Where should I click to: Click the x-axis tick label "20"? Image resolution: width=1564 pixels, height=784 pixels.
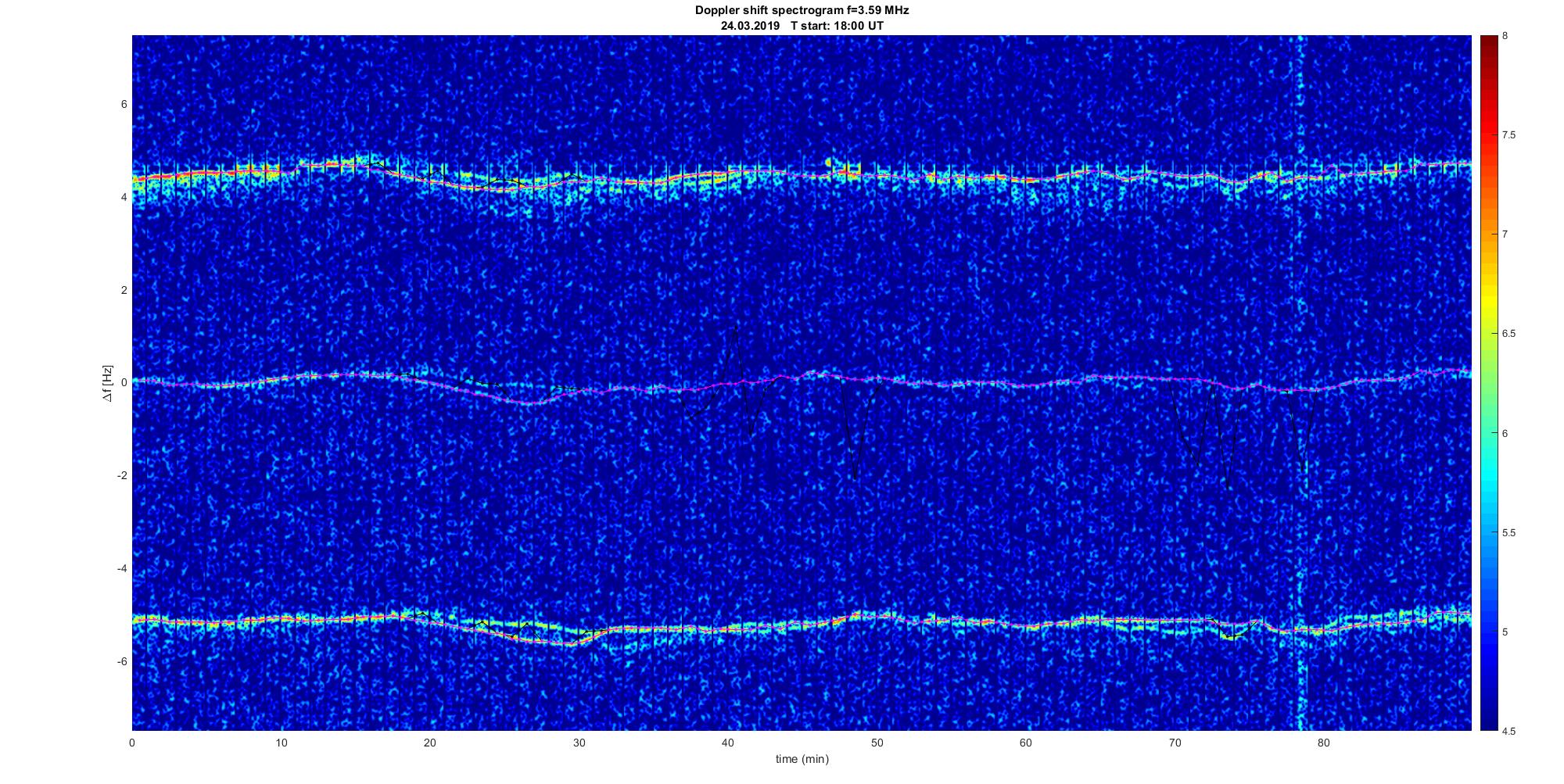(430, 743)
